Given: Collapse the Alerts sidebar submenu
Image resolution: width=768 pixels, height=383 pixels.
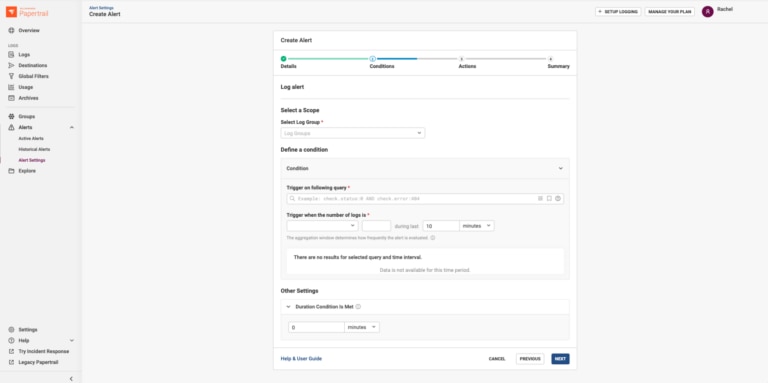Looking at the screenshot, I should (72, 127).
